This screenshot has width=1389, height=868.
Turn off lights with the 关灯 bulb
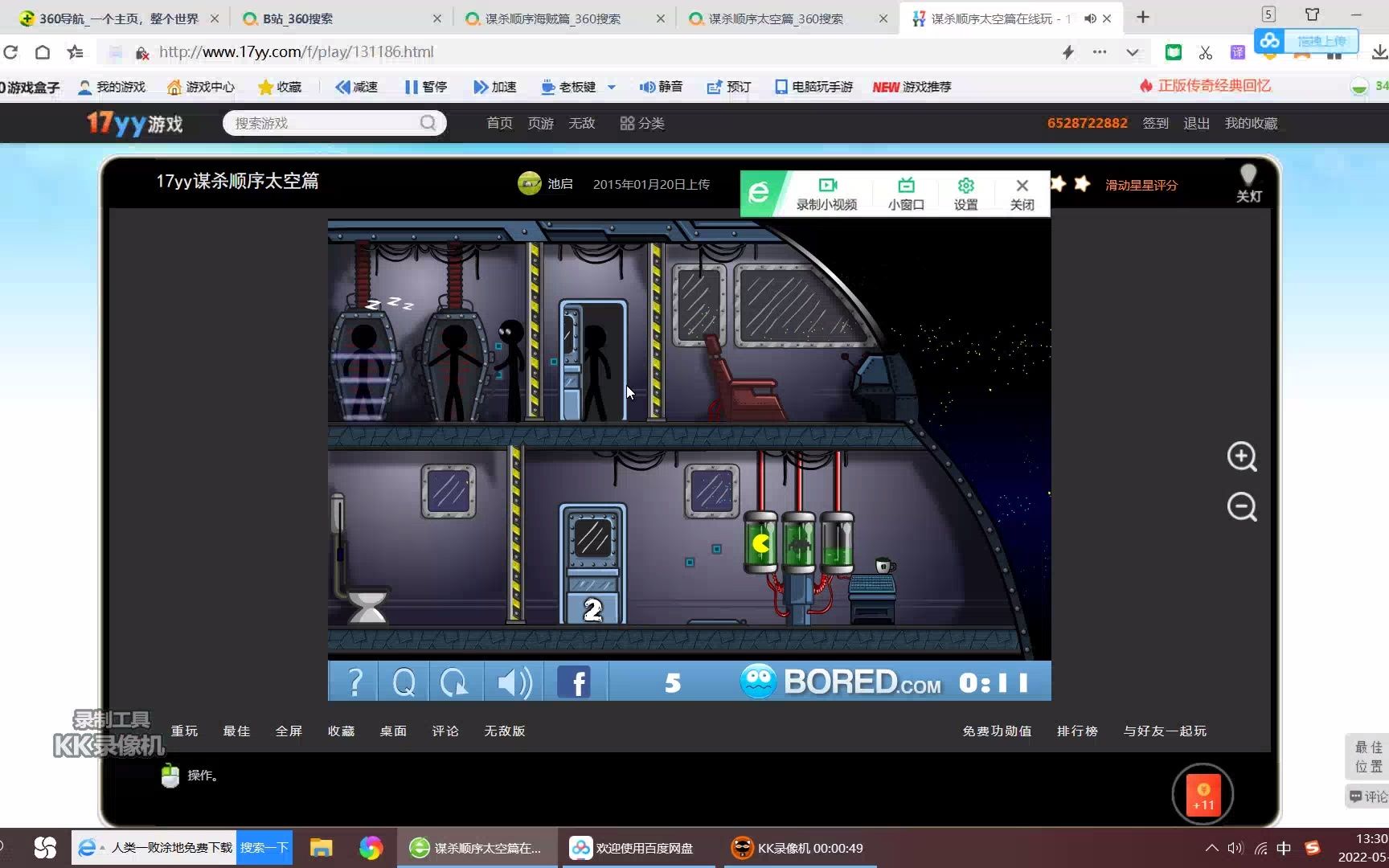[x=1248, y=184]
